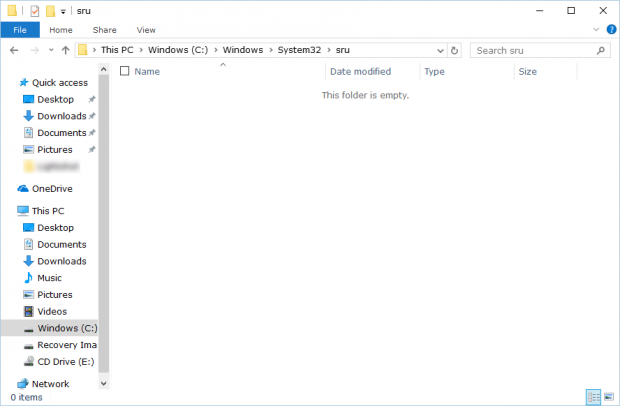Customize Quick Access Toolbar dropdown arrow
Image resolution: width=620 pixels, height=406 pixels.
point(64,11)
